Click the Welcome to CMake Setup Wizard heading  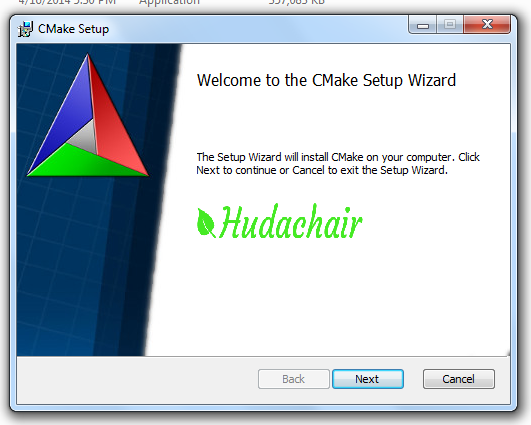326,81
